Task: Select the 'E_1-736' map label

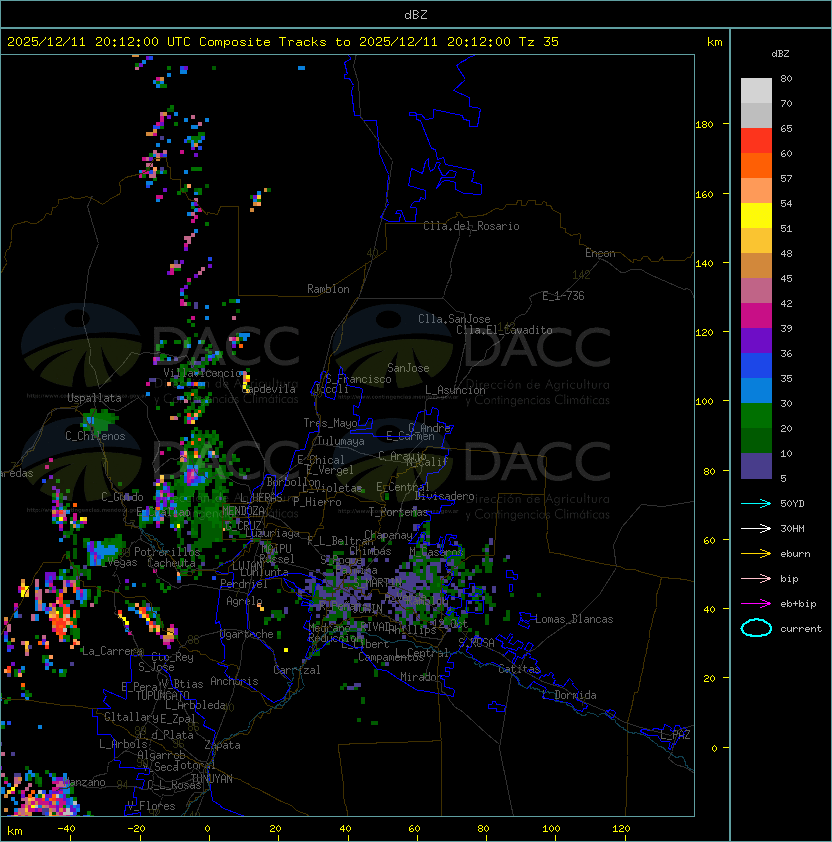Action: pyautogui.click(x=563, y=296)
